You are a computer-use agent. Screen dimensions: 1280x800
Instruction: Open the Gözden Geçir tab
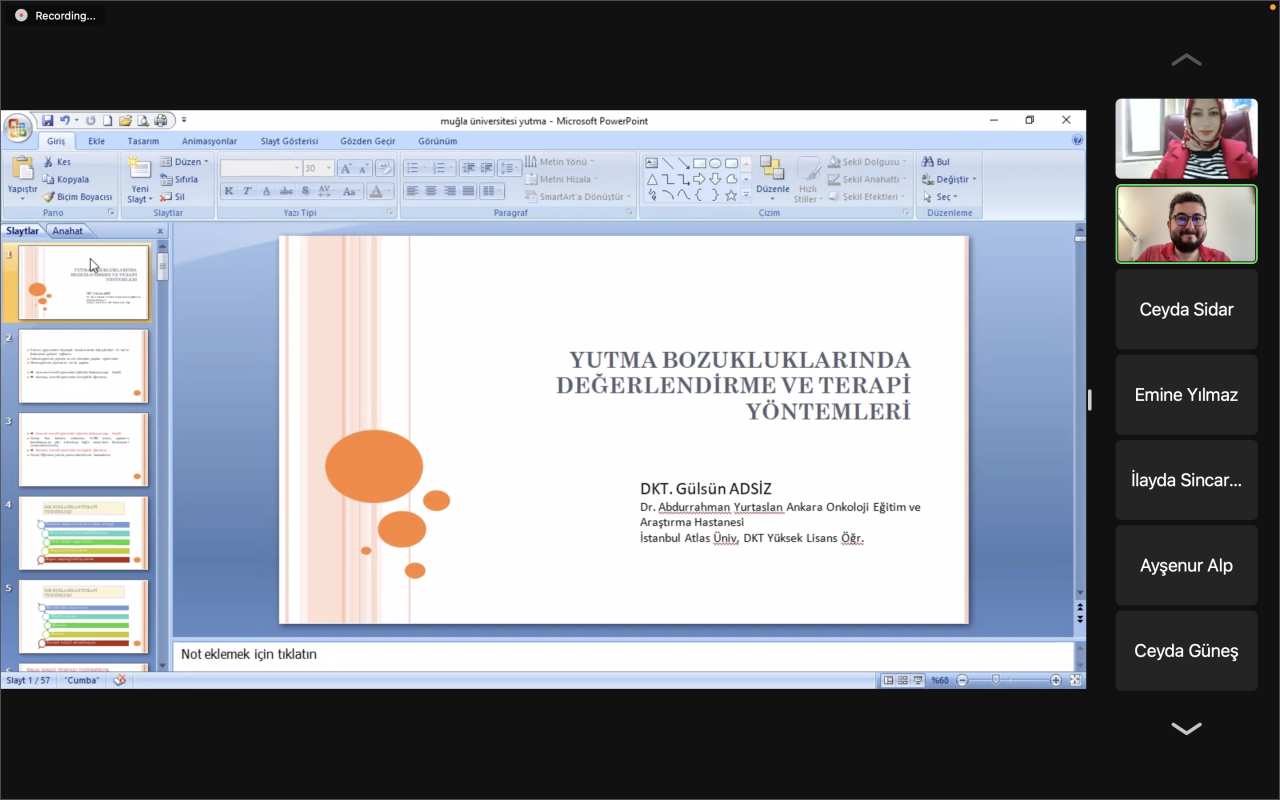pyautogui.click(x=367, y=141)
